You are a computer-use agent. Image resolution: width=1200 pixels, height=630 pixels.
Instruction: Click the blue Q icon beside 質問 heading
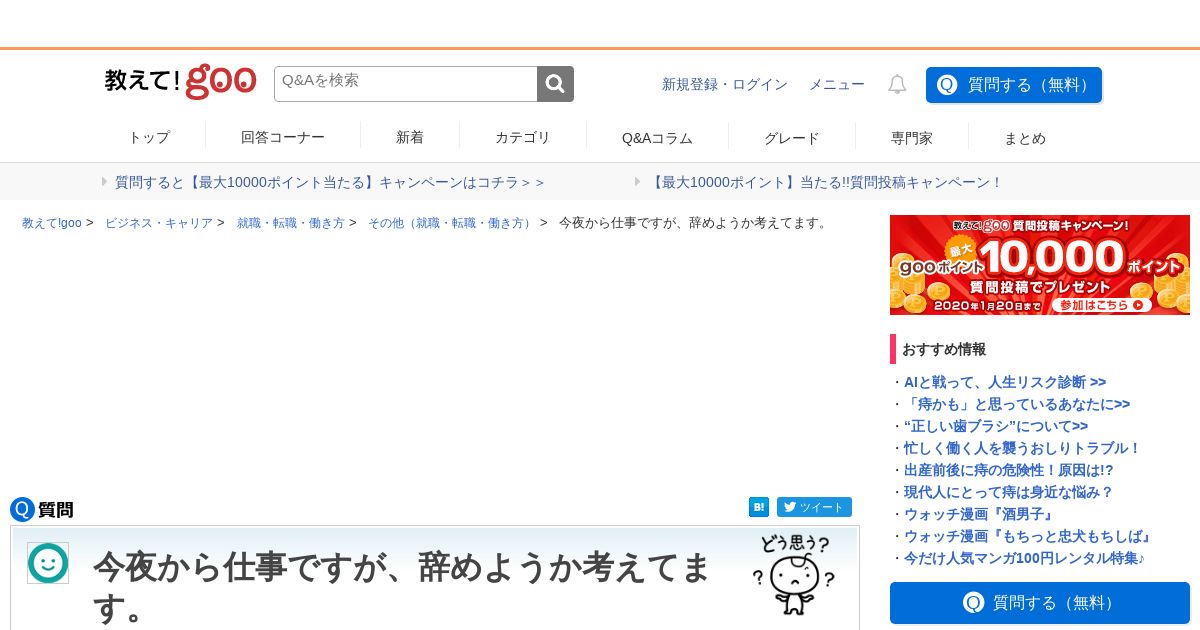(x=22, y=509)
